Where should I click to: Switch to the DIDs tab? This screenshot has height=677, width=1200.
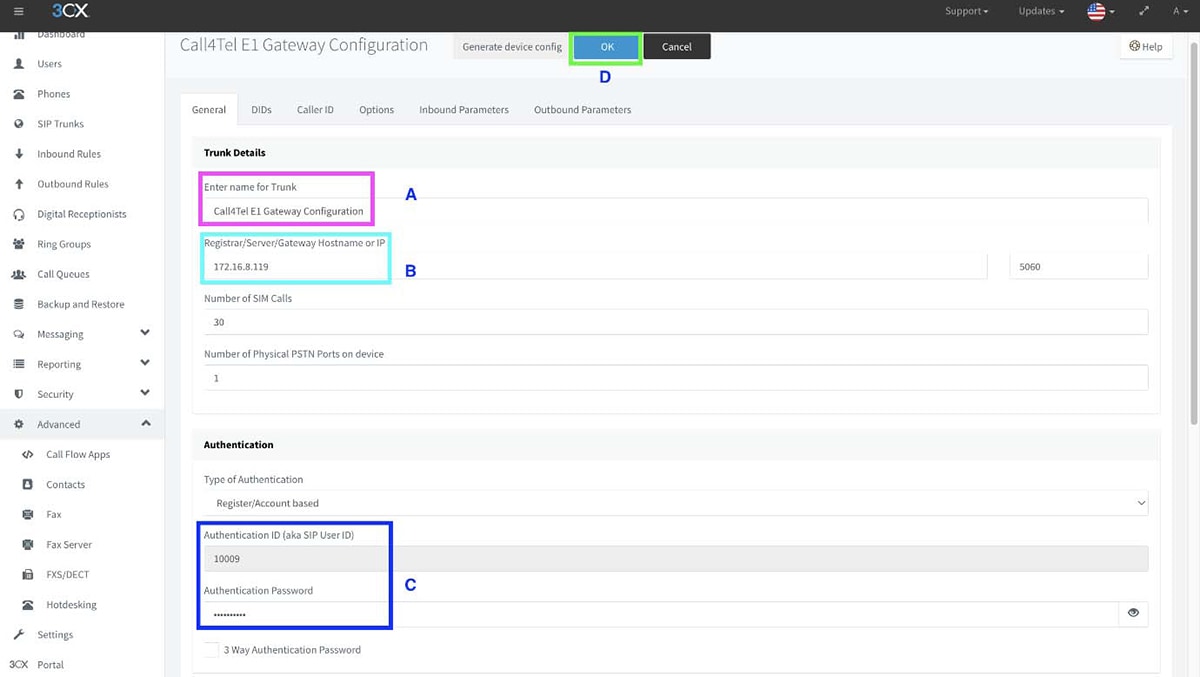coord(261,109)
